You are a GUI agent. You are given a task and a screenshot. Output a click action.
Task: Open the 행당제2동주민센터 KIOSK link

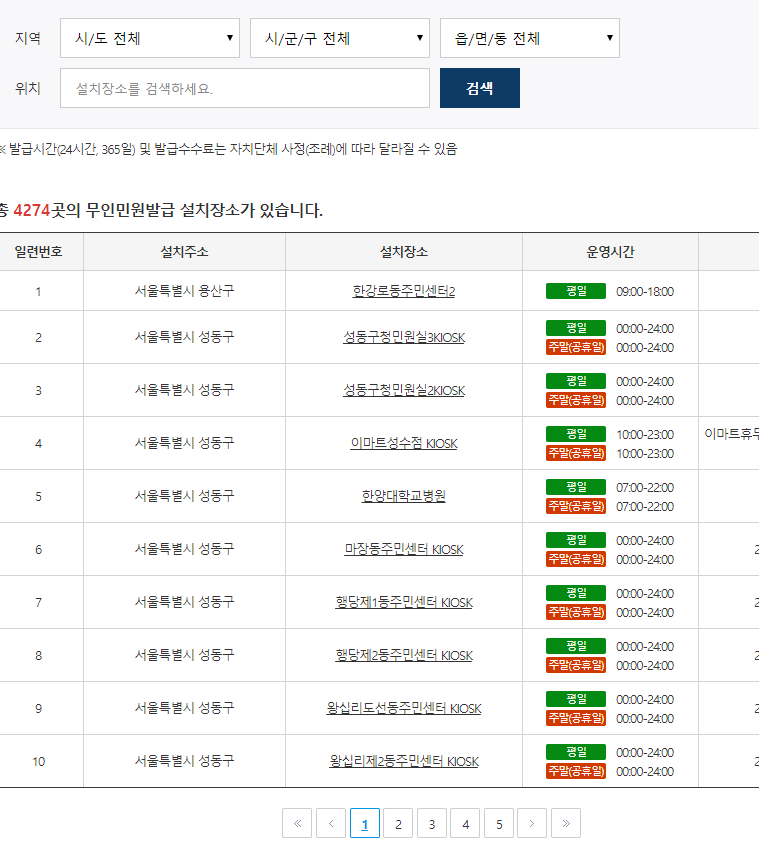[x=404, y=656]
